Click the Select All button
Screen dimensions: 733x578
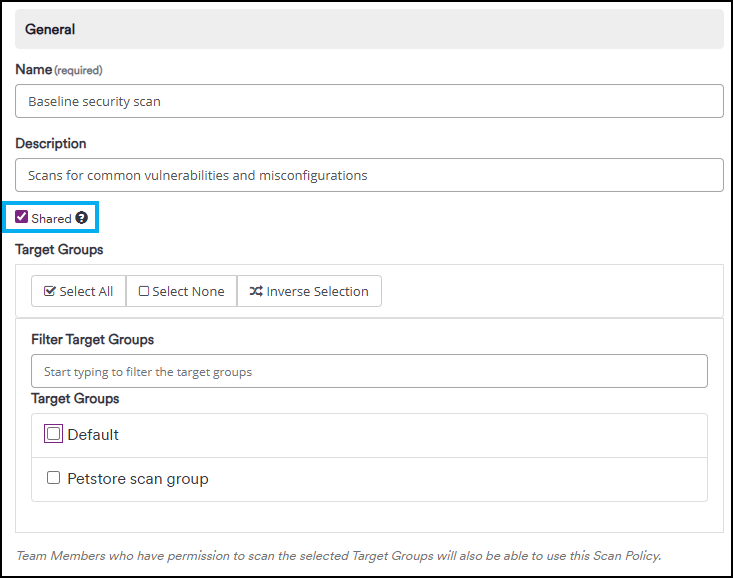[x=79, y=291]
